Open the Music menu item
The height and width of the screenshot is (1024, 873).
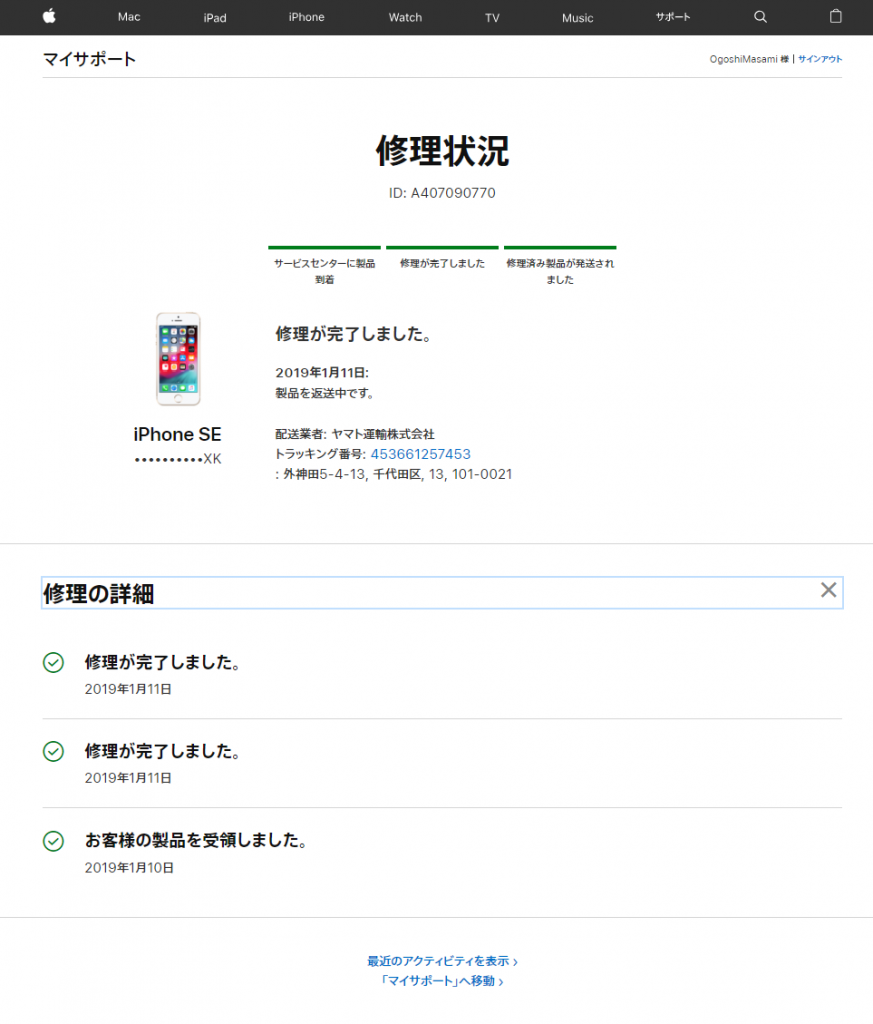click(x=577, y=18)
